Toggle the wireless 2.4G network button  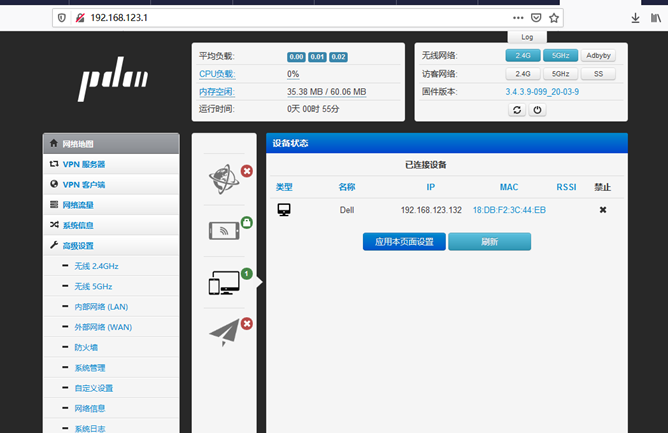(523, 55)
